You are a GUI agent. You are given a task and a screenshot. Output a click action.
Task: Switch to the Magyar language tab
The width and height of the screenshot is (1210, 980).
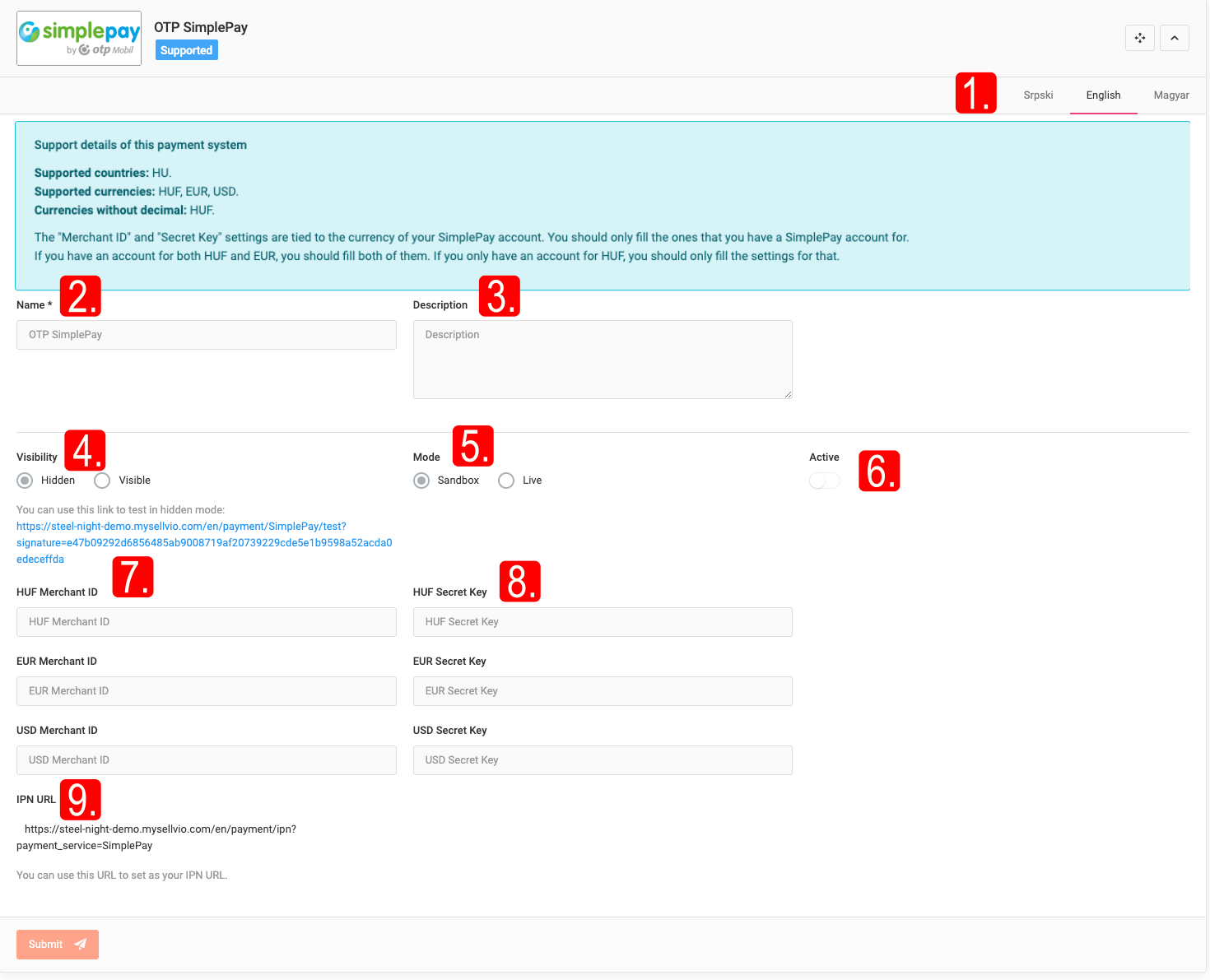click(x=1170, y=95)
